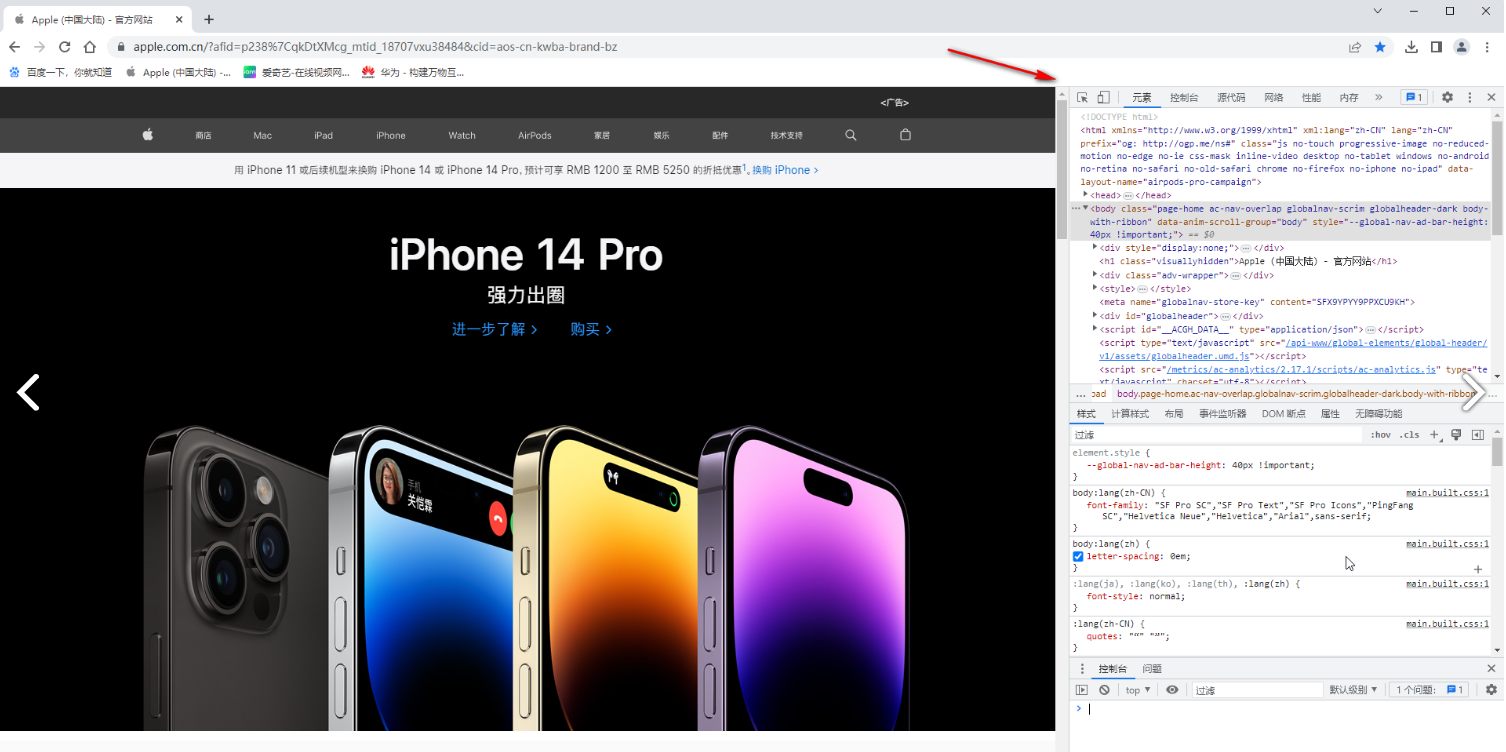Switch to the 控制台 tab in top toolbar
The image size is (1506, 752).
[1183, 97]
